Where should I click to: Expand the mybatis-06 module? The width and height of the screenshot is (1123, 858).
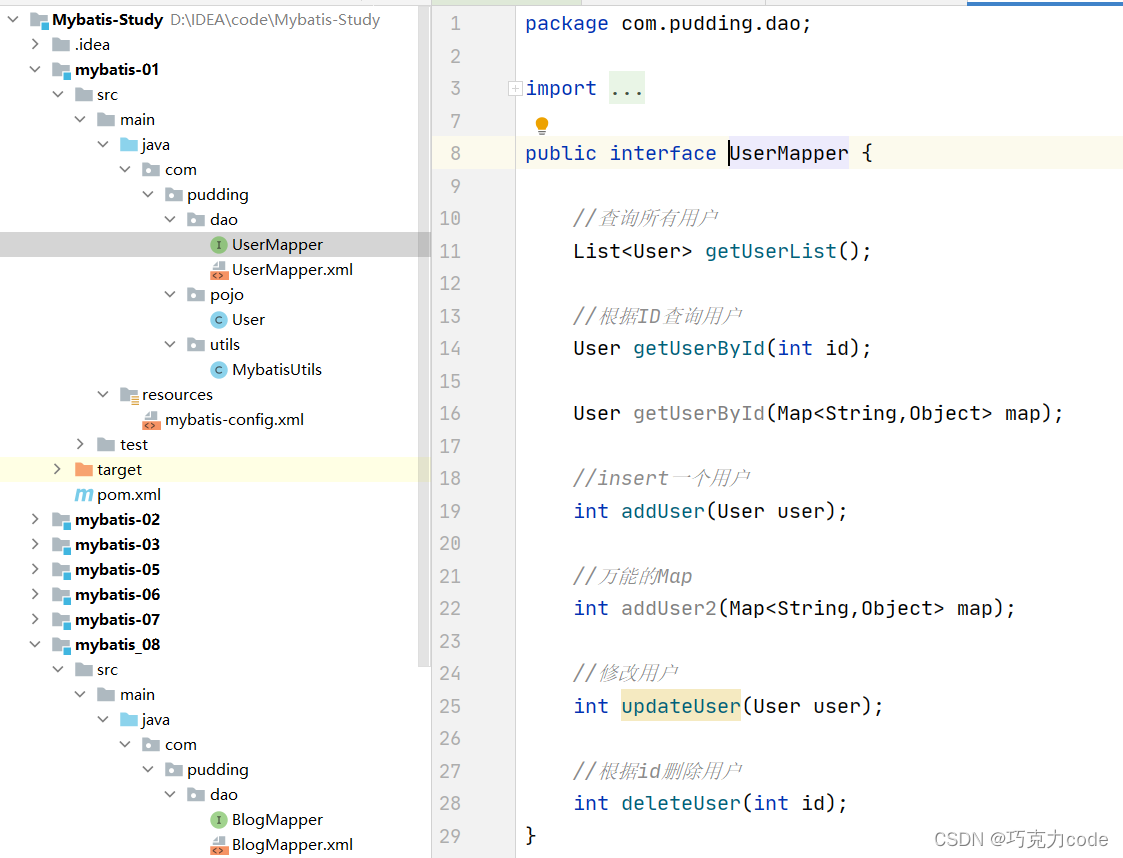(35, 595)
